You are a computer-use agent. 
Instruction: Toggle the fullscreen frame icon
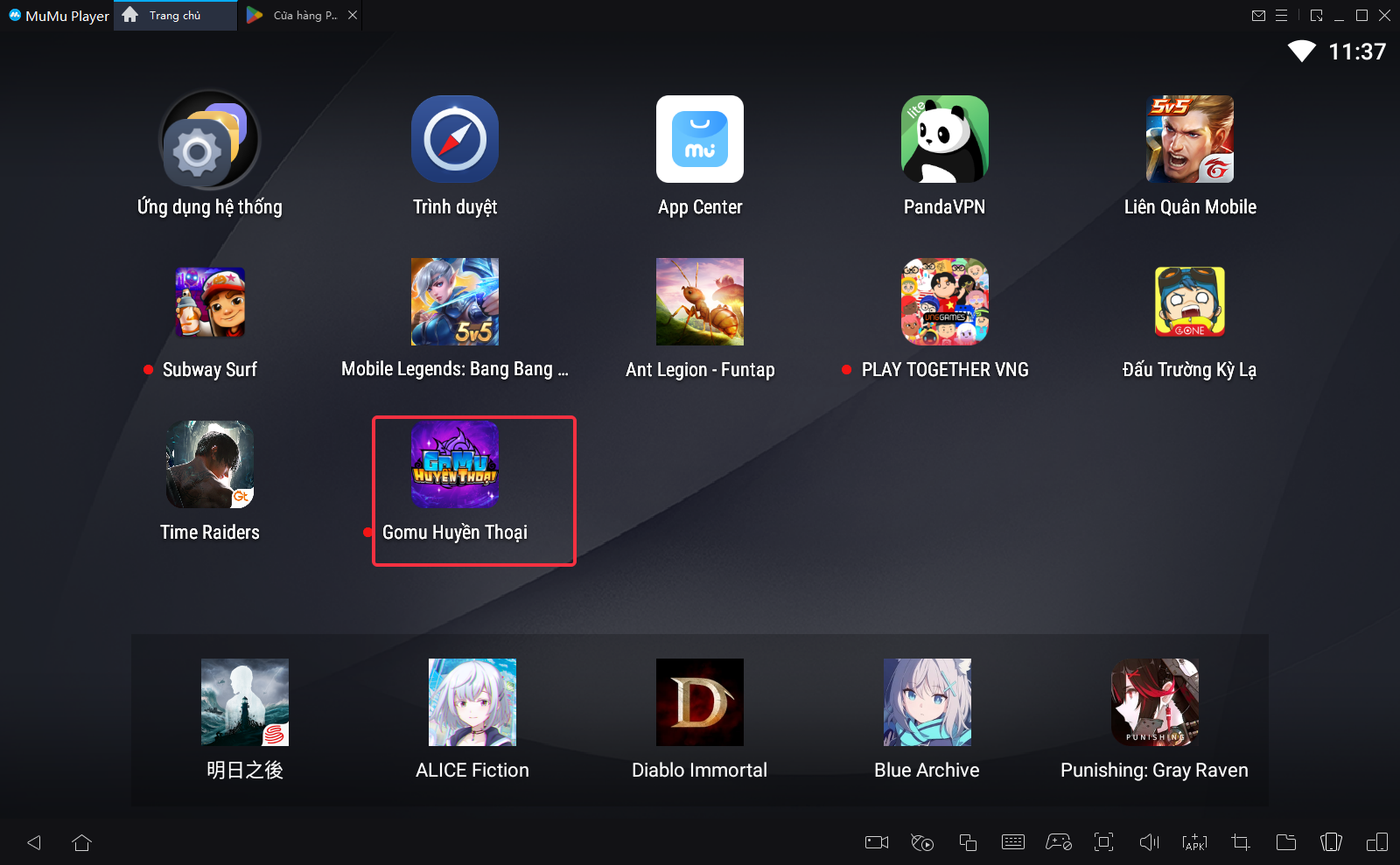(1103, 842)
